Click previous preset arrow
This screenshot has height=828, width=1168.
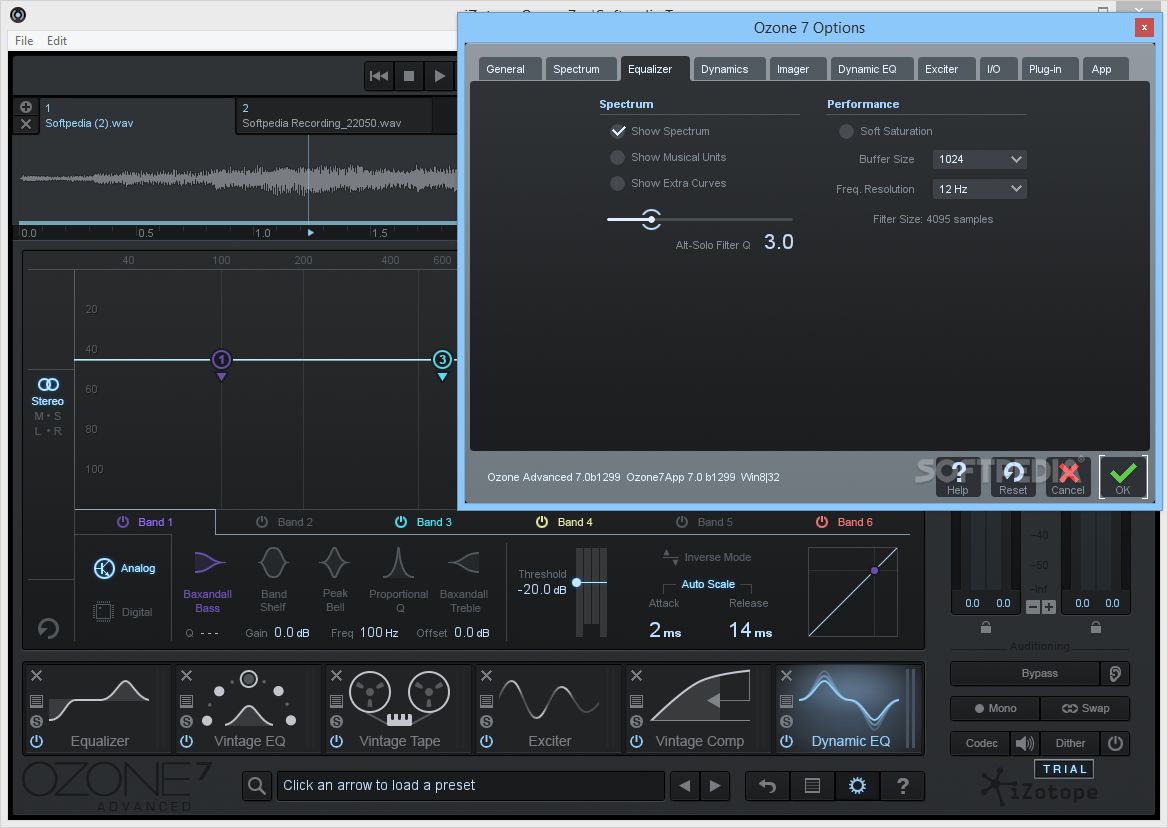tap(684, 786)
